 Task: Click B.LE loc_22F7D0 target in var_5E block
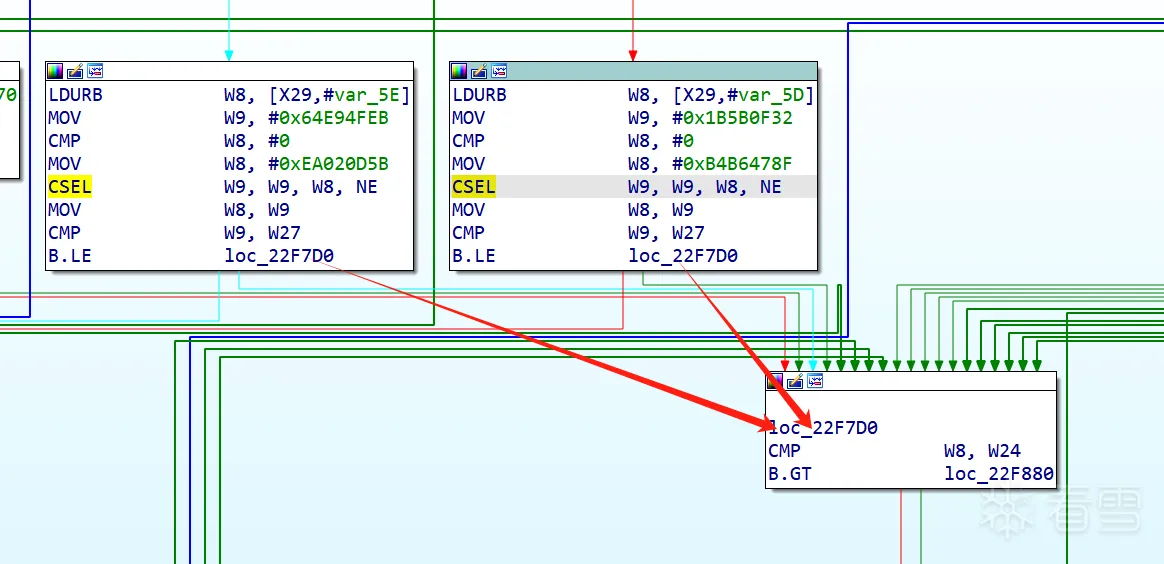(279, 257)
